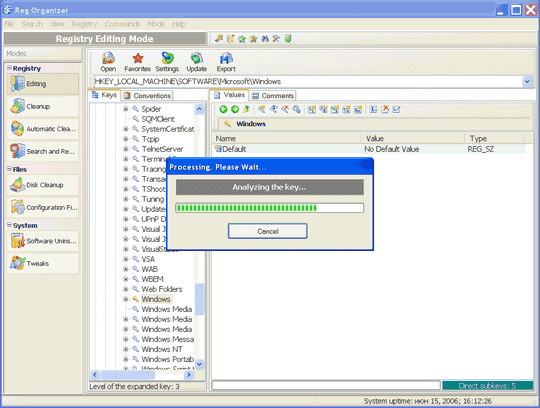Expand the Windows NT key node
This screenshot has width=540, height=408.
126,349
